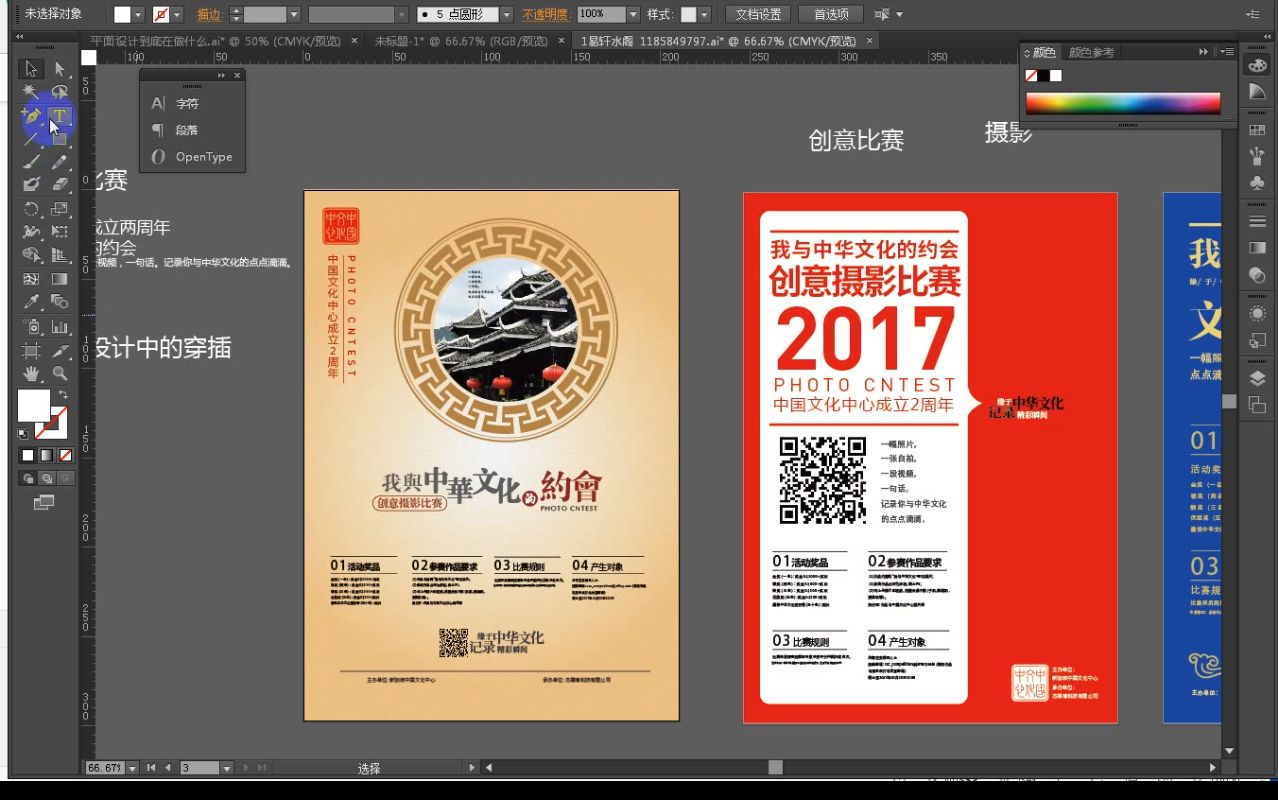This screenshot has width=1278, height=800.
Task: Select the Type (T) tool
Action: click(x=59, y=116)
